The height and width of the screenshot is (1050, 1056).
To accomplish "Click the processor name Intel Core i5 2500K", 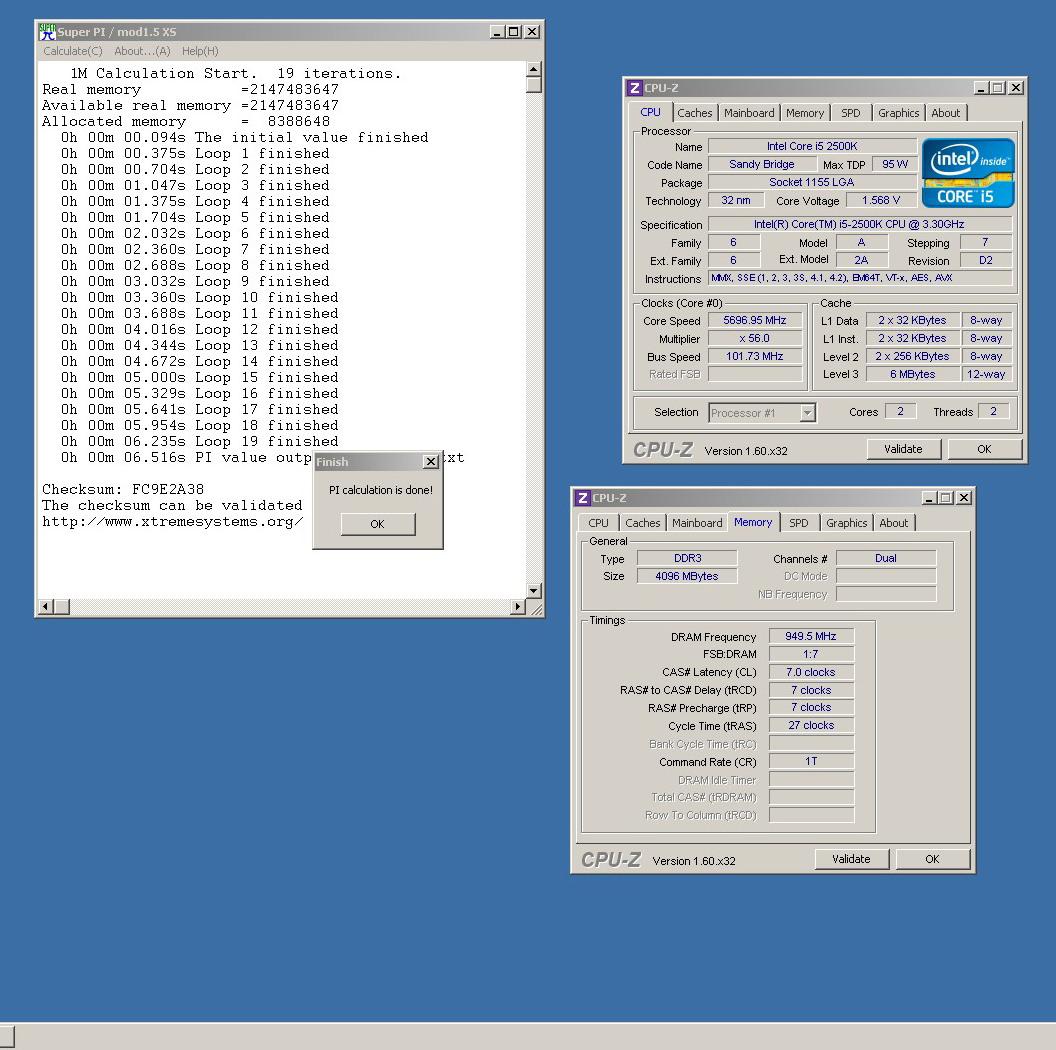I will tap(812, 146).
